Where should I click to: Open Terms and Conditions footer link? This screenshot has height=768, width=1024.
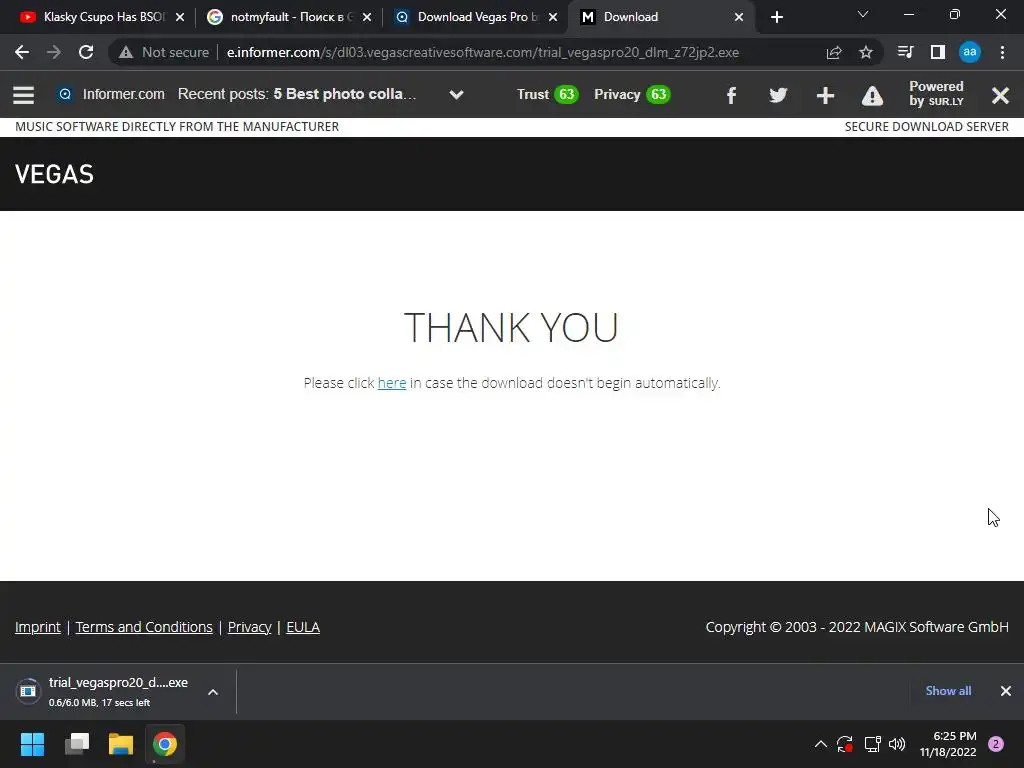144,627
